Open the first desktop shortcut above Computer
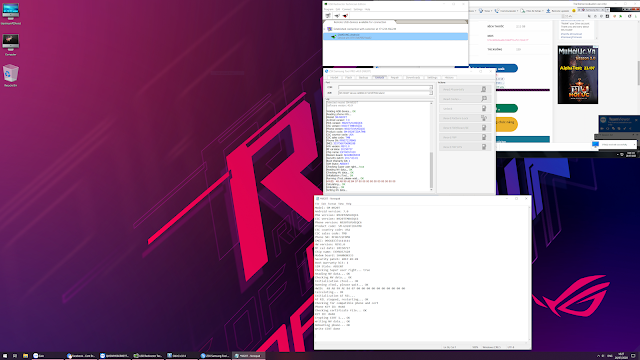The height and width of the screenshot is (360, 640). coord(11,14)
